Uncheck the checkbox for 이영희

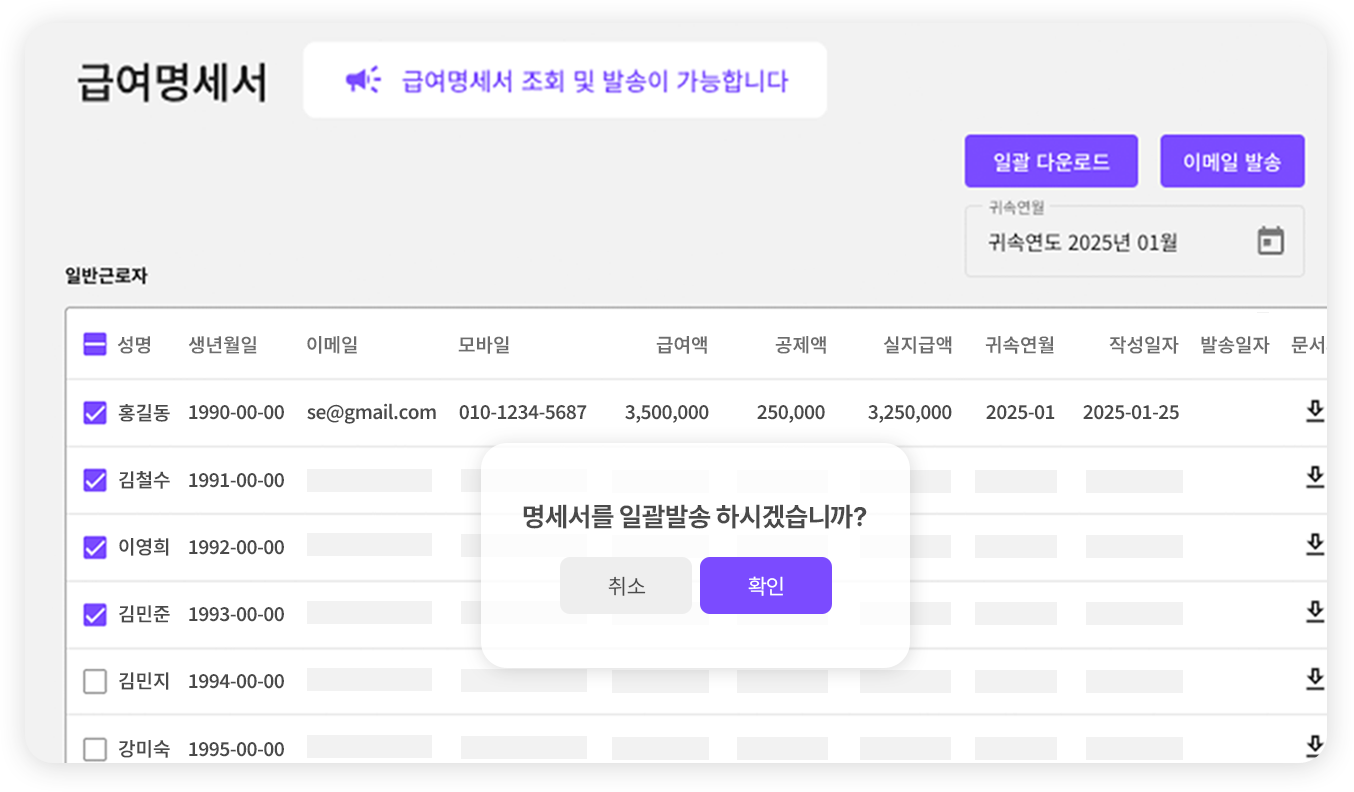(95, 547)
